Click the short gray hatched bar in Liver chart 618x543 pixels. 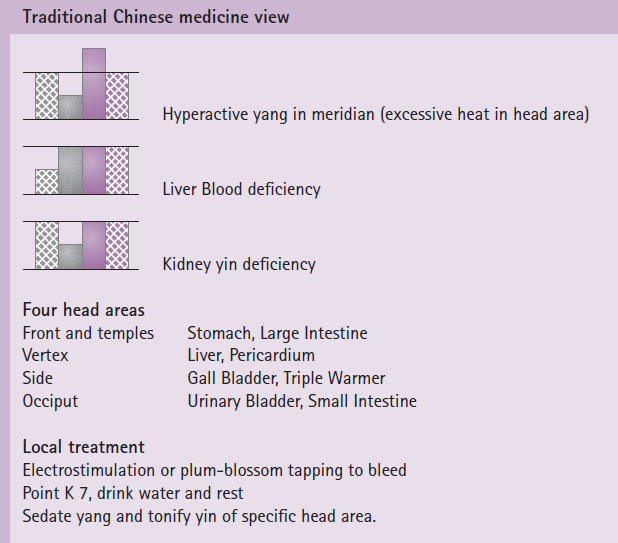click(47, 182)
